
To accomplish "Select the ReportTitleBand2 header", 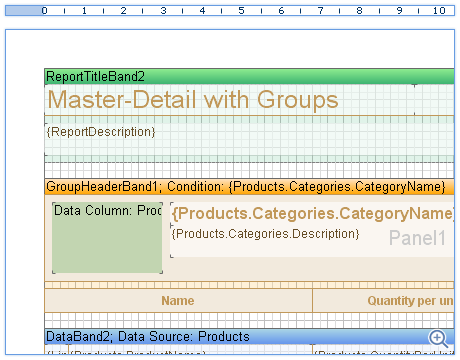I will coord(249,76).
